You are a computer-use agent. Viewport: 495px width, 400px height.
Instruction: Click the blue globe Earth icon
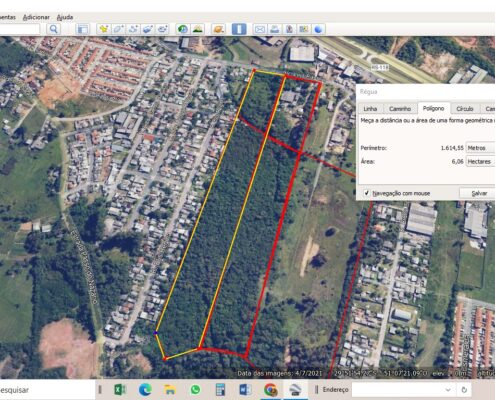pos(318,29)
